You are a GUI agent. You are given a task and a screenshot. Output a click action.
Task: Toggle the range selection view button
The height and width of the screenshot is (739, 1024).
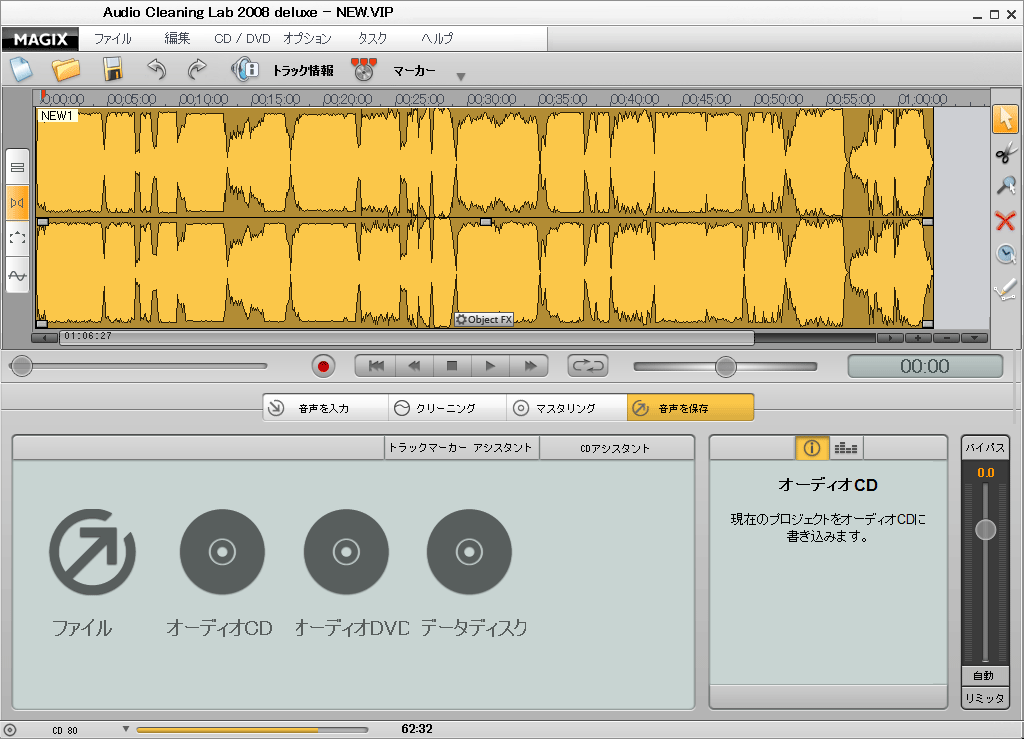[18, 238]
